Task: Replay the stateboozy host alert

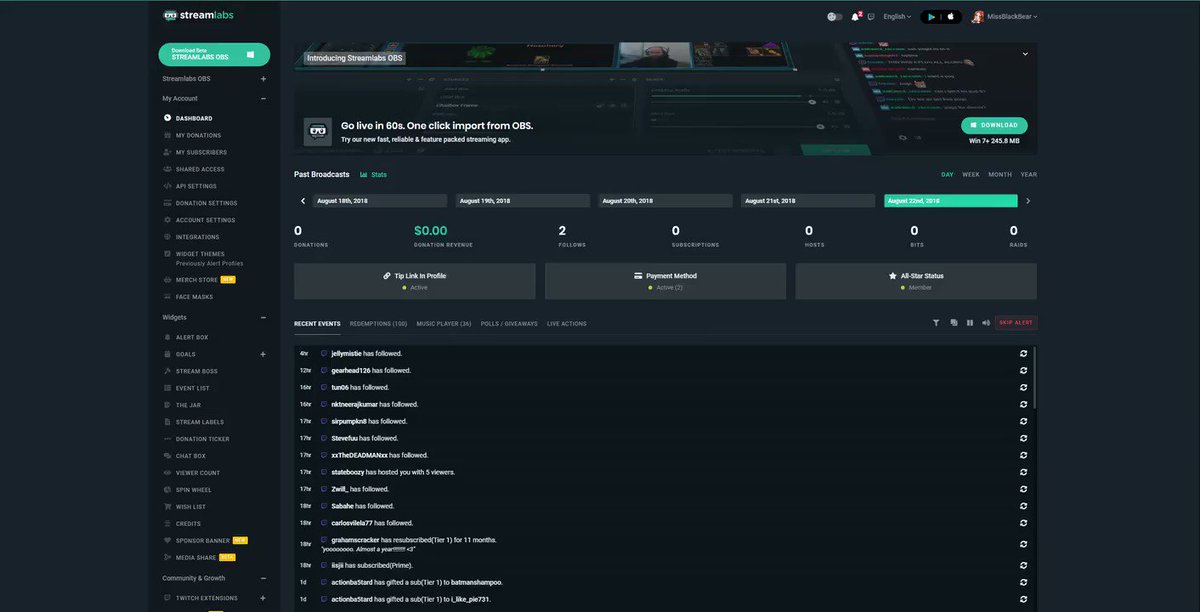Action: point(1023,472)
